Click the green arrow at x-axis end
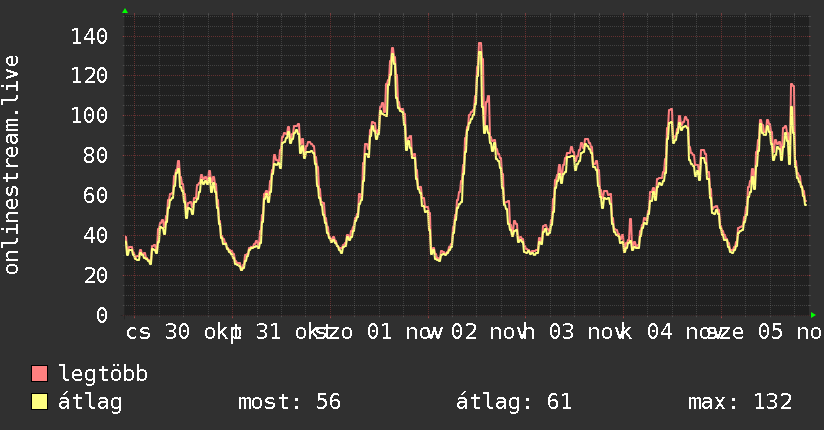 [x=813, y=315]
